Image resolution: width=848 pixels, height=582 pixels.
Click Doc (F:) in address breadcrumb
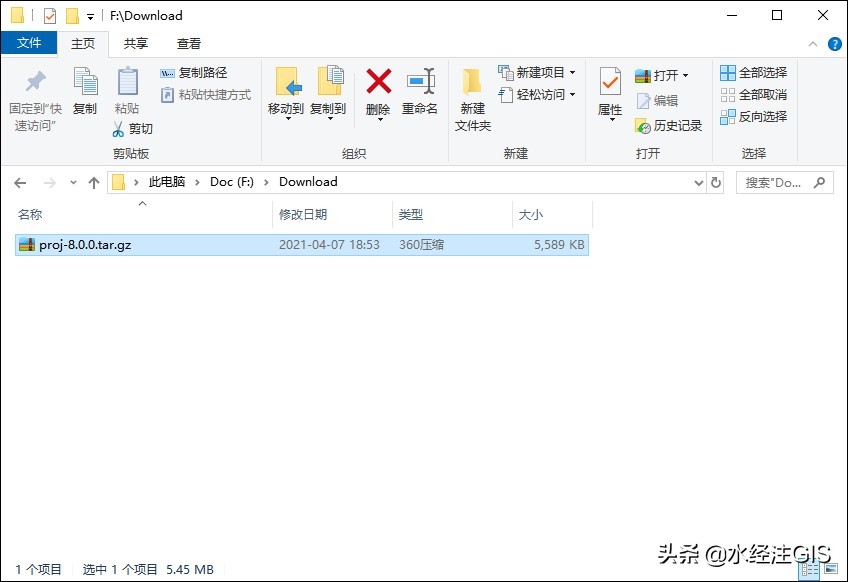(x=232, y=182)
